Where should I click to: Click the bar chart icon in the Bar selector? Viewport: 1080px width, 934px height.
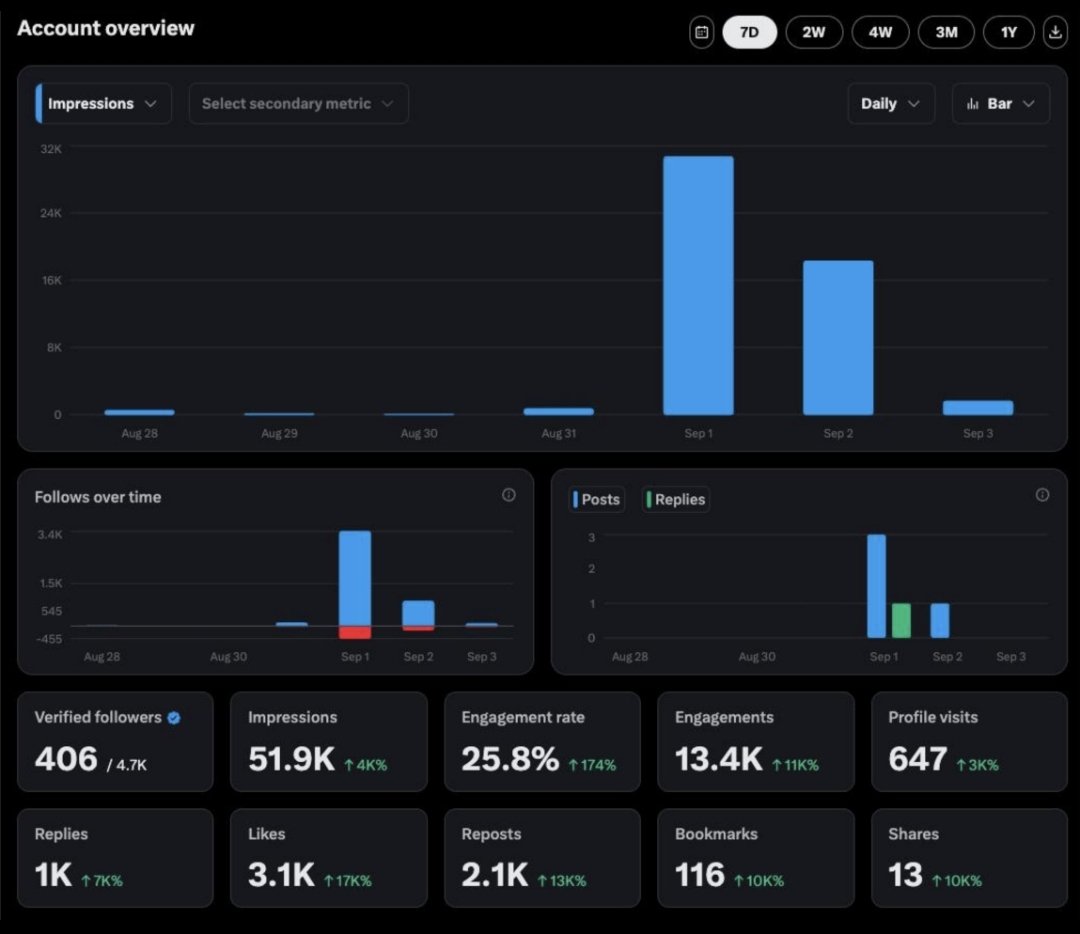point(972,103)
